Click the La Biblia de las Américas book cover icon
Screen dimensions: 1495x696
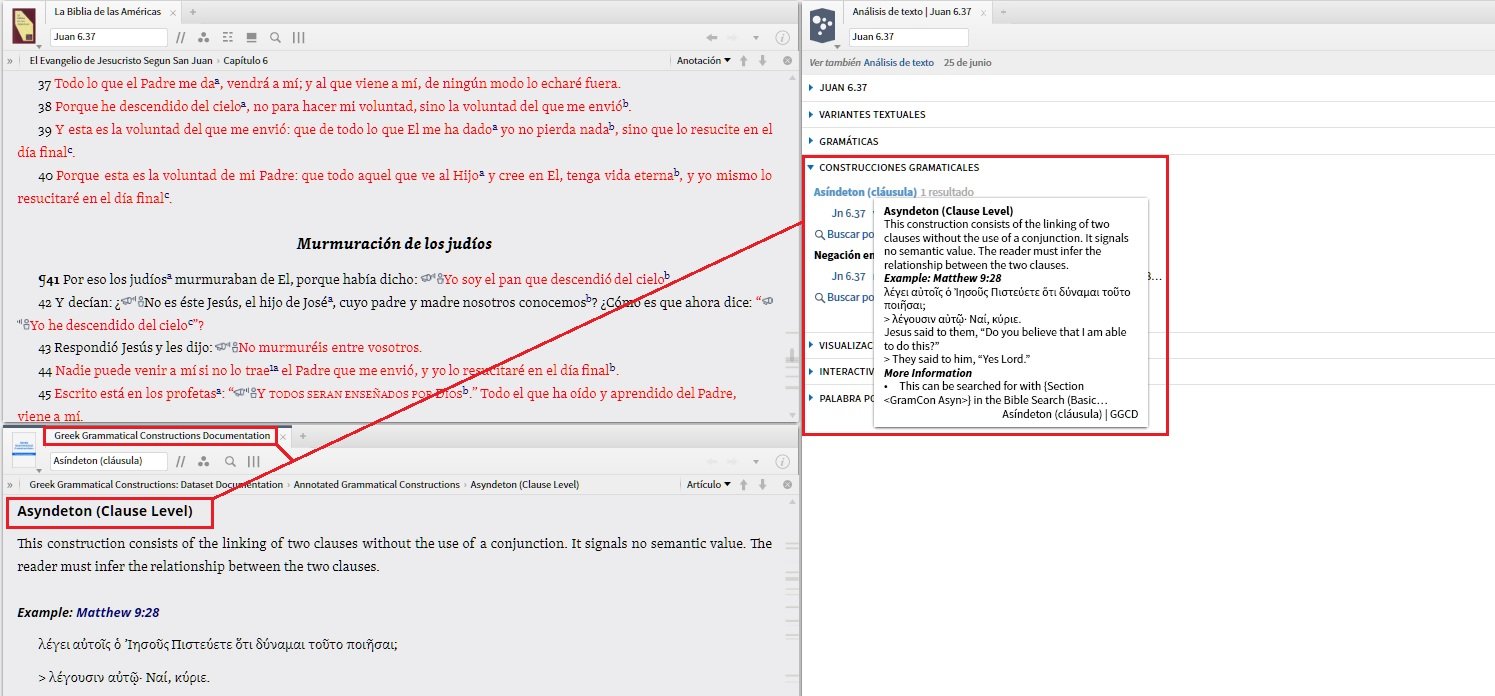pyautogui.click(x=24, y=24)
